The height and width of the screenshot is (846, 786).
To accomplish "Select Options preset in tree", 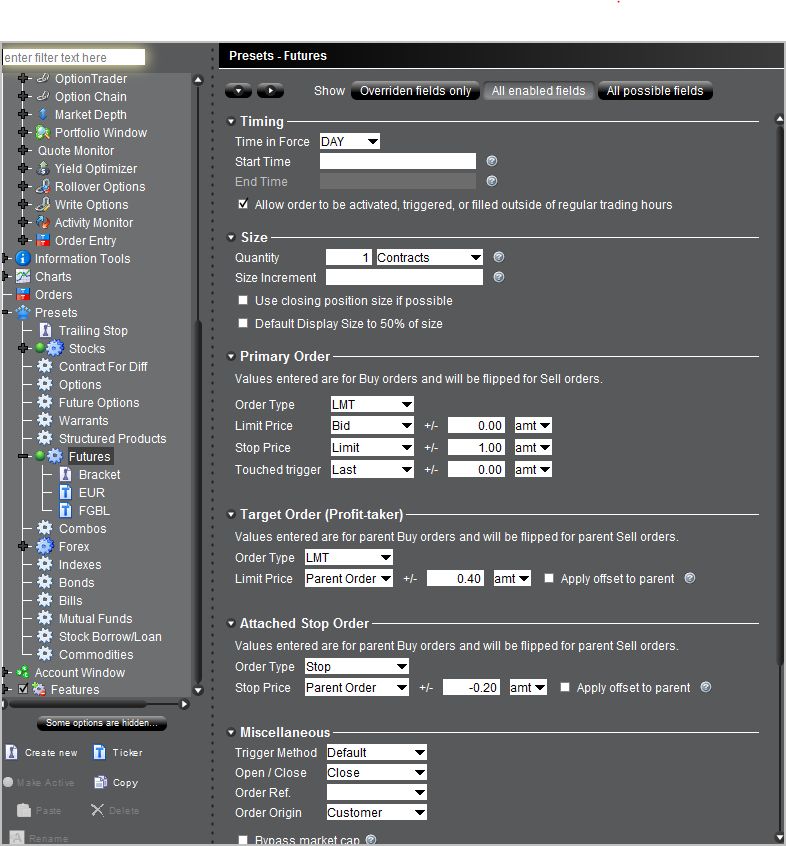I will coord(80,384).
